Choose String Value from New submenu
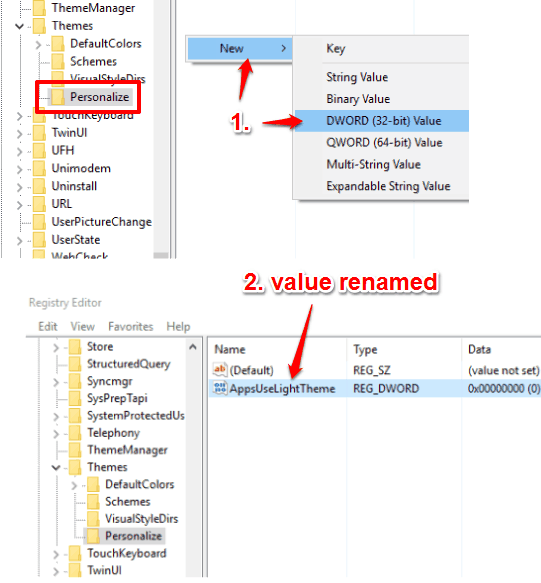Viewport: 541px width, 583px height. (357, 77)
